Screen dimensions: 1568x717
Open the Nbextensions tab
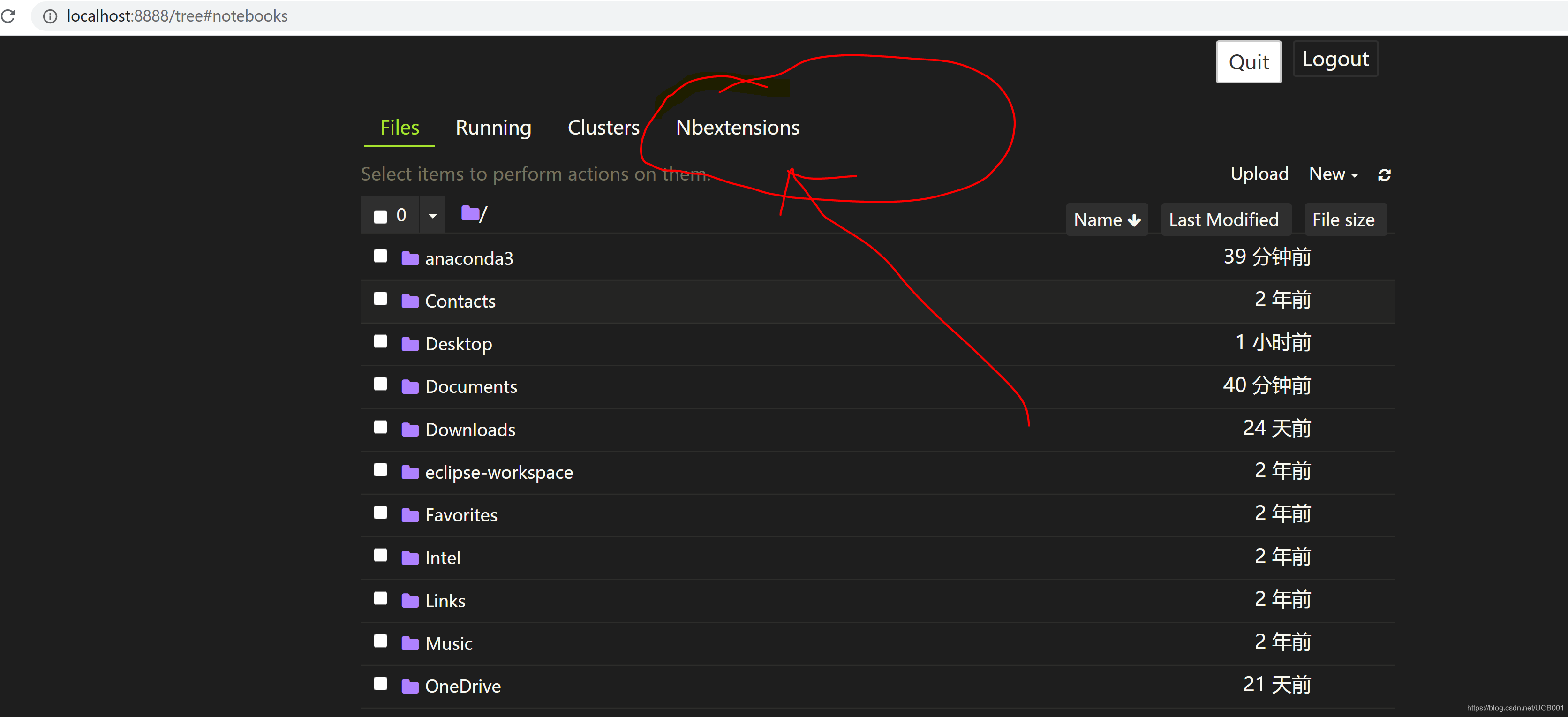coord(737,127)
